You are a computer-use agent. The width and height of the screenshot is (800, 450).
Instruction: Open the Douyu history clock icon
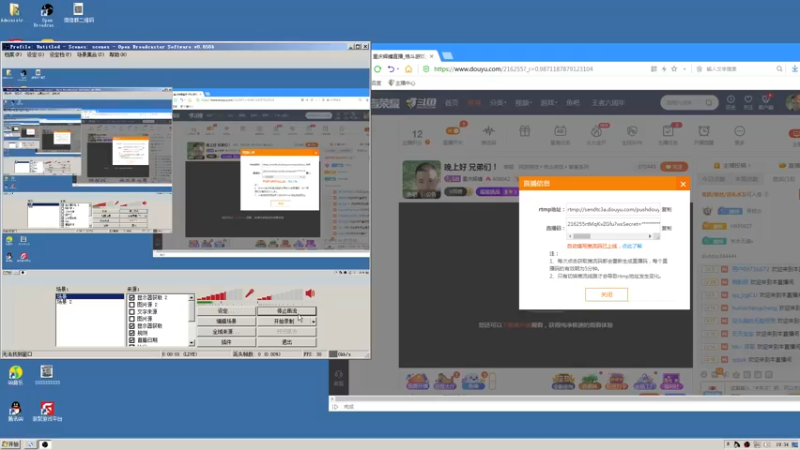[731, 100]
